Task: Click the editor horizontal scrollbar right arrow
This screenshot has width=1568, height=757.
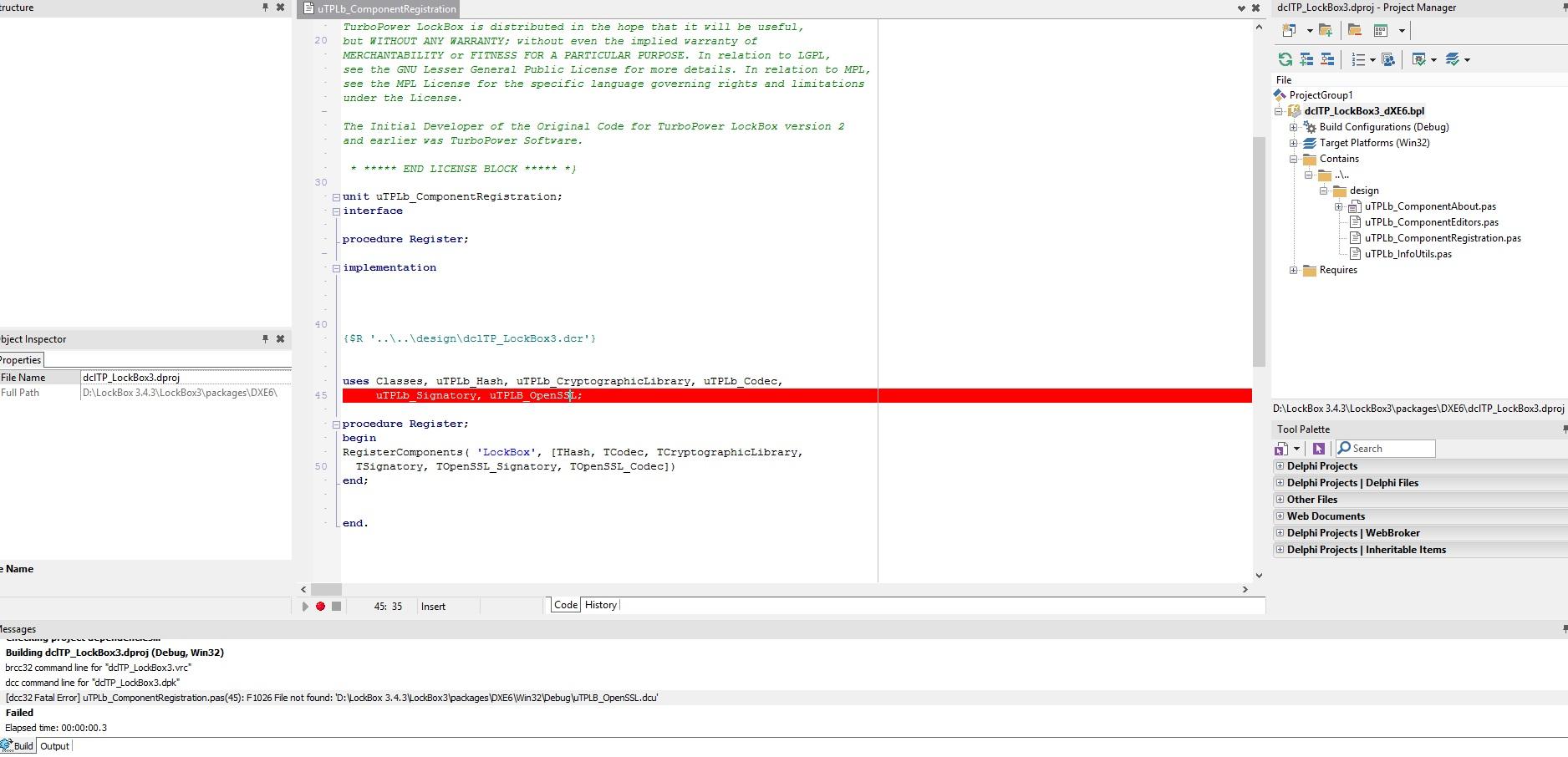Action: pos(1245,589)
